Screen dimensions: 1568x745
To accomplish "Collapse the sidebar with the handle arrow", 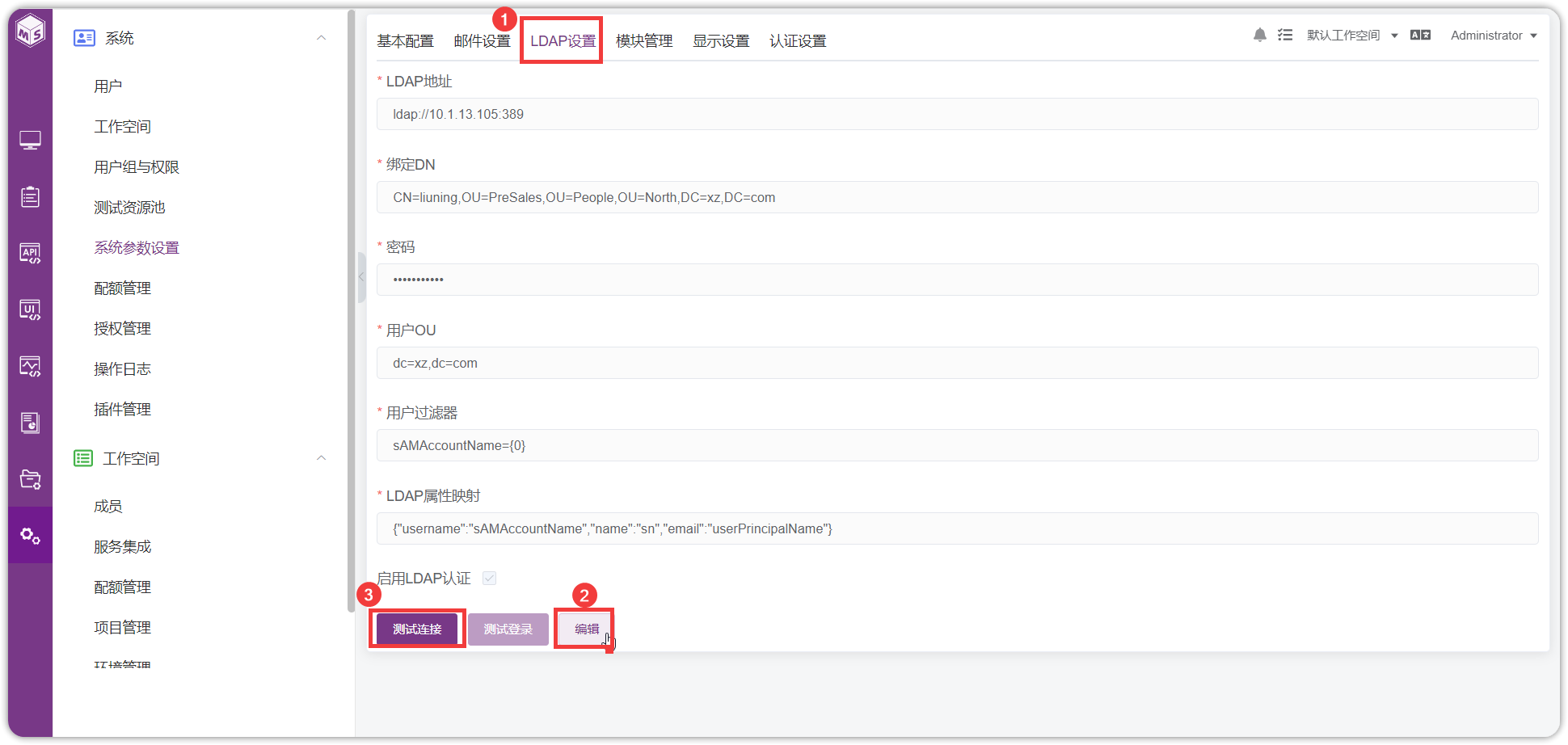I will 361,276.
